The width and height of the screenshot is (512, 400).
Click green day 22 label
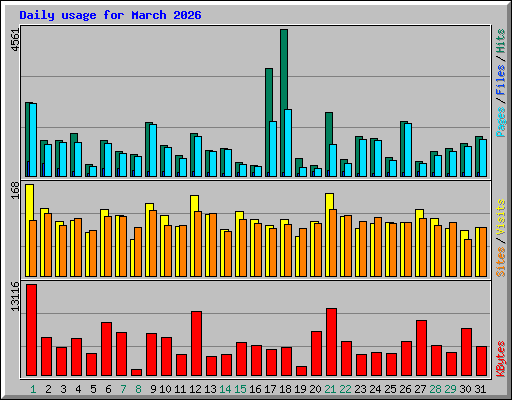point(345,389)
